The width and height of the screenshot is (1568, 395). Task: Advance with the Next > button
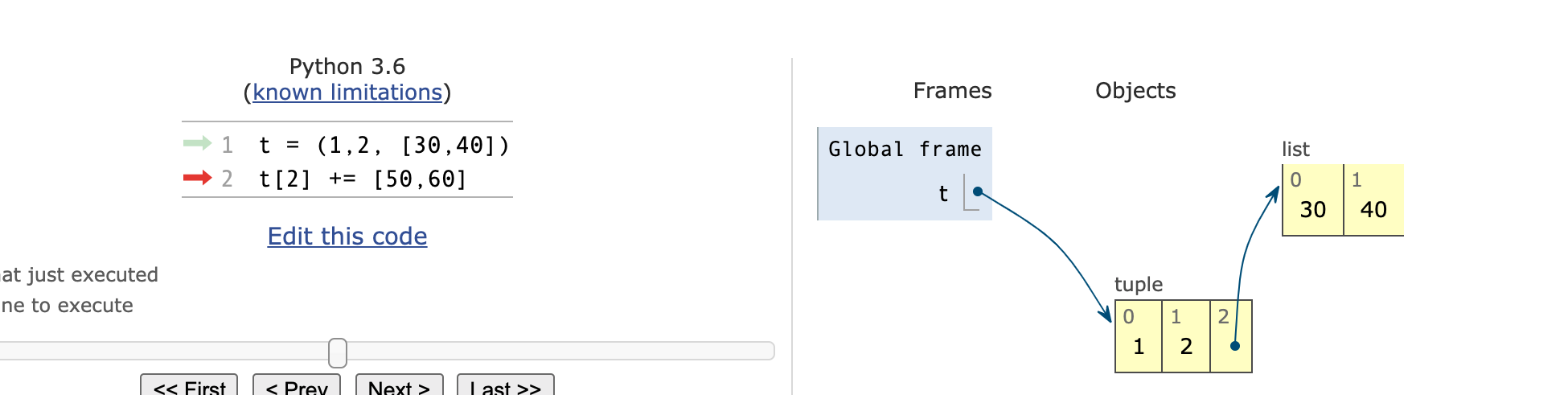(x=399, y=386)
